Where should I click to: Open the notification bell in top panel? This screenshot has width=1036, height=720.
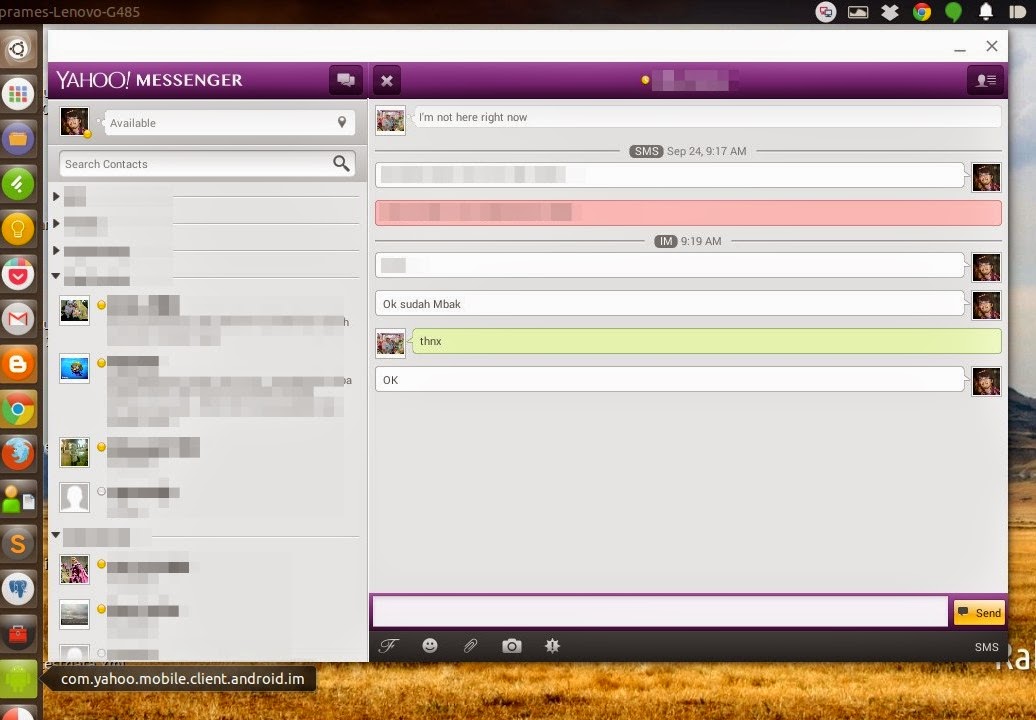[x=985, y=11]
